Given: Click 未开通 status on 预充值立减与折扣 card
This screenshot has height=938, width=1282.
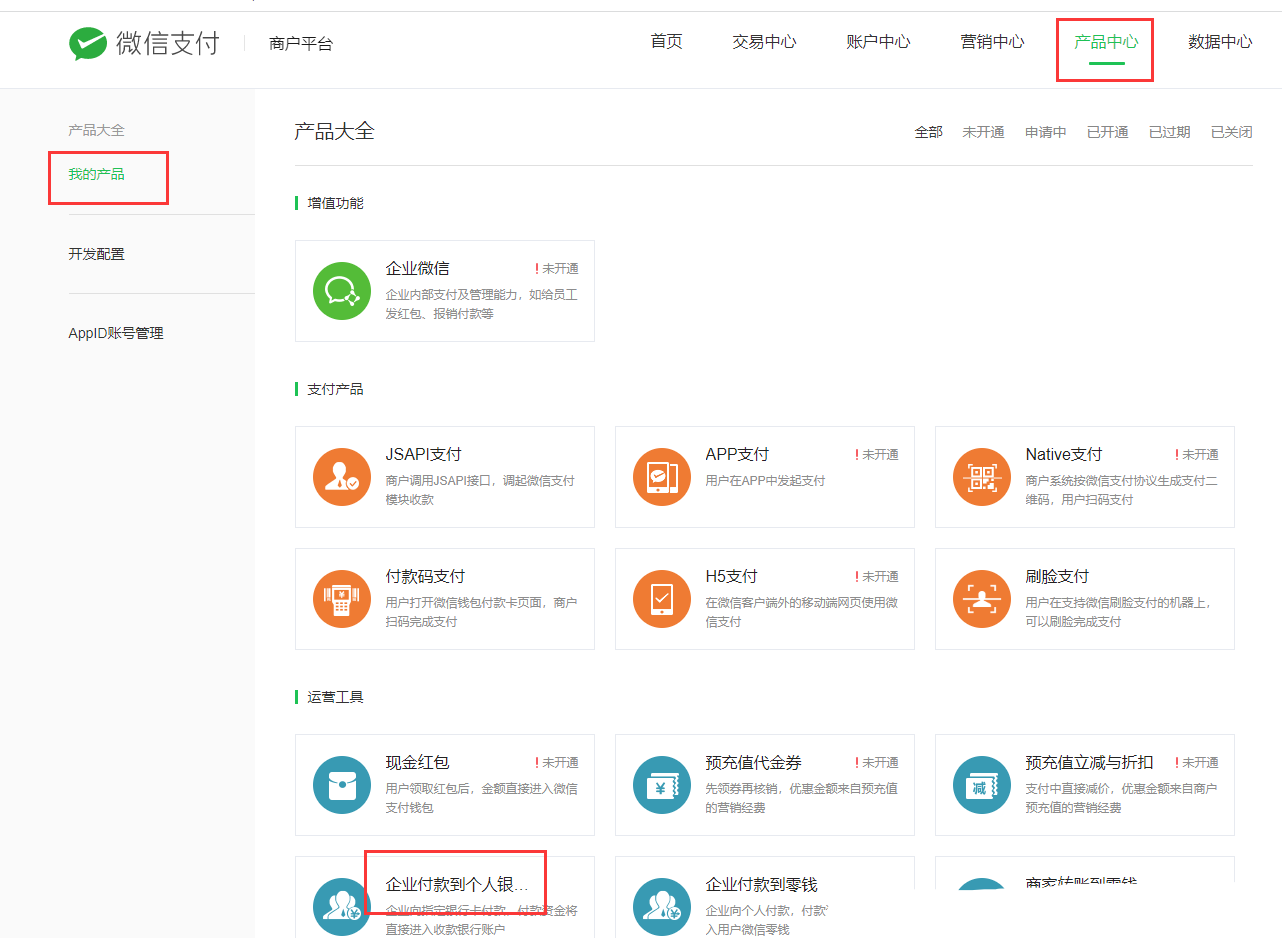Looking at the screenshot, I should coord(1197,763).
